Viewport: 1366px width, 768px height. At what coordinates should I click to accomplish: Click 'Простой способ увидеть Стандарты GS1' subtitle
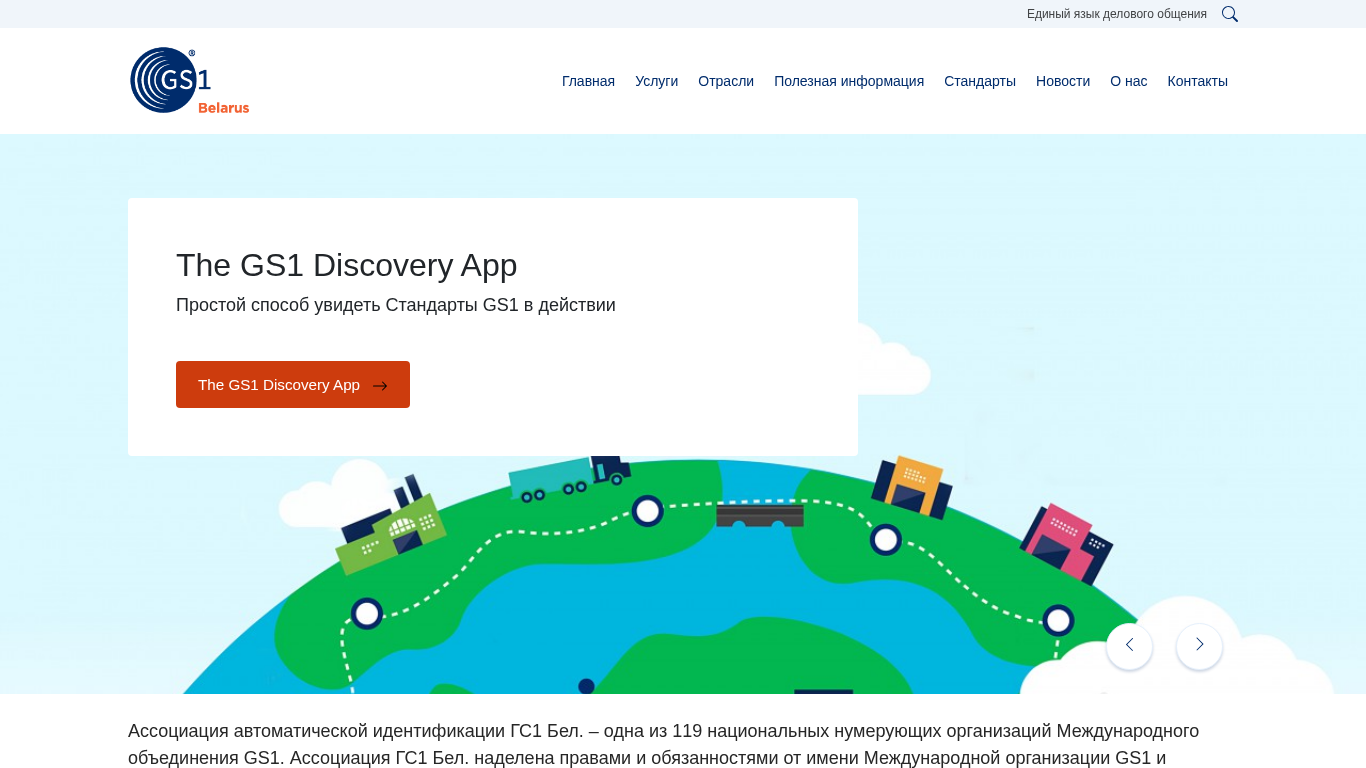coord(396,305)
